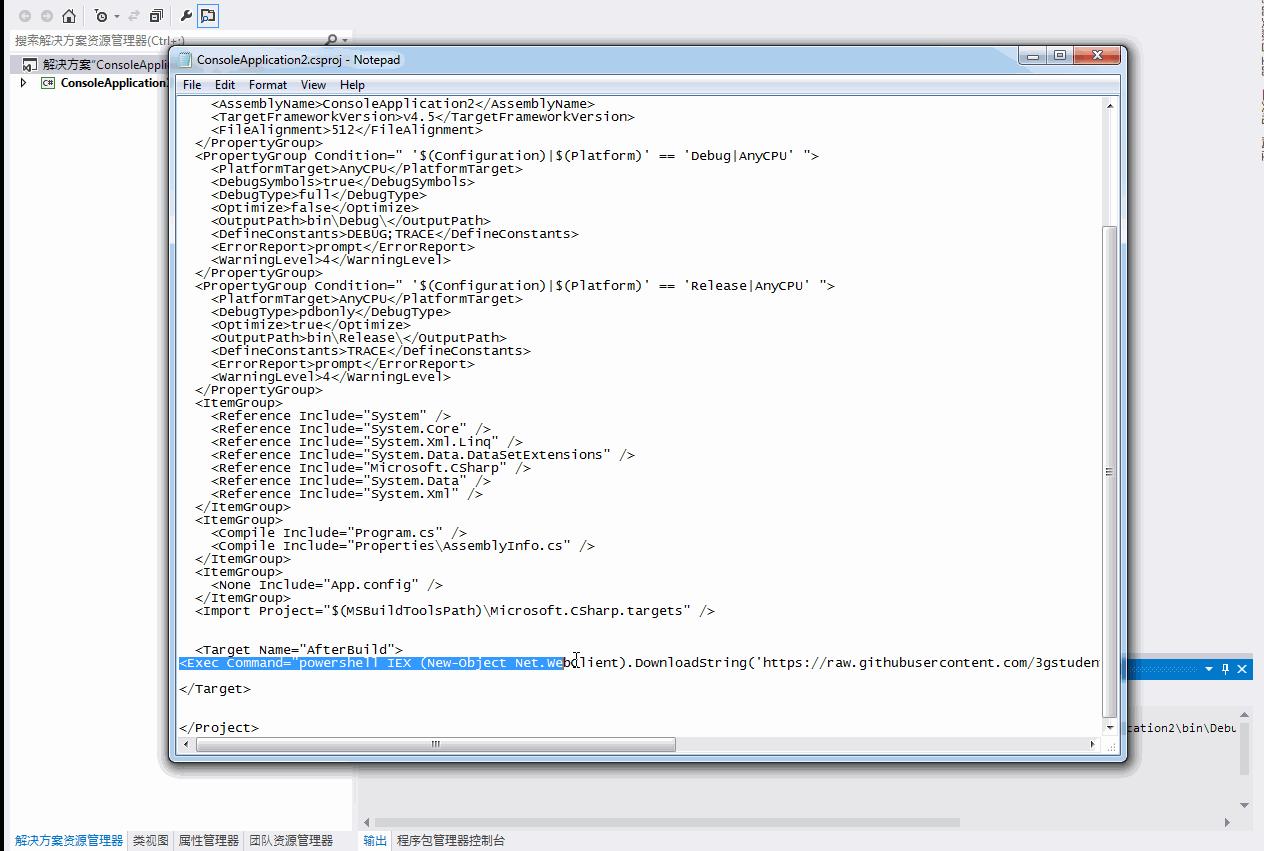Toggle auto-hide pin on the Output panel
The width and height of the screenshot is (1264, 851).
click(x=1225, y=669)
